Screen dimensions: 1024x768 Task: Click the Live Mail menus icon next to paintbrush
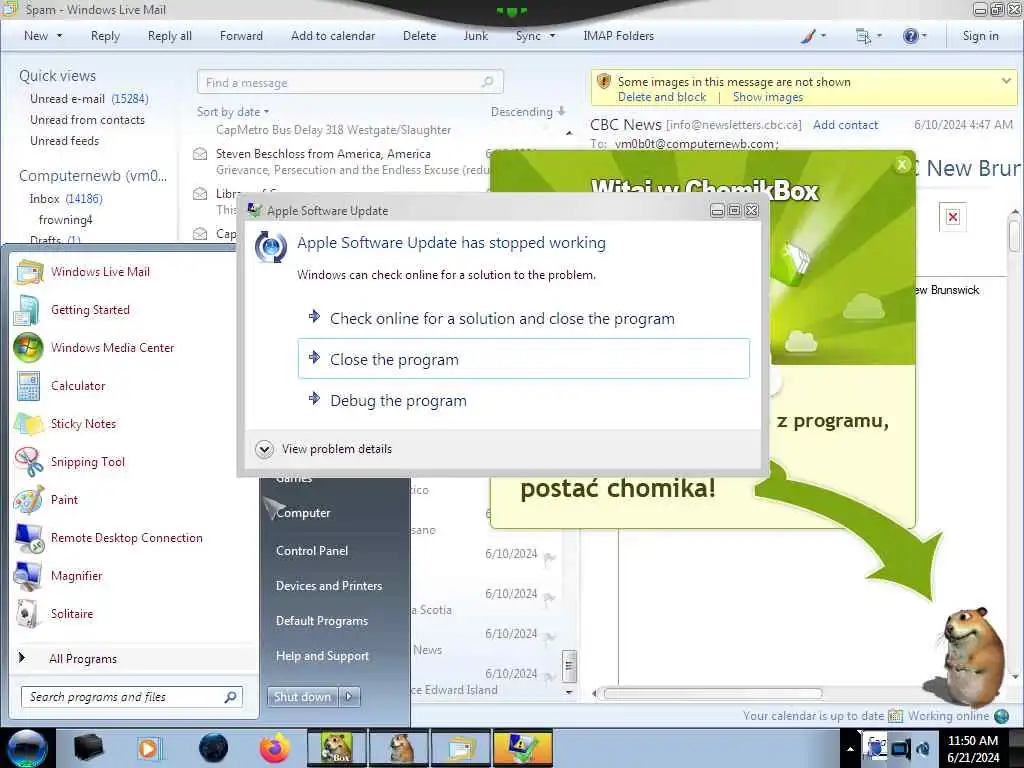[x=863, y=36]
